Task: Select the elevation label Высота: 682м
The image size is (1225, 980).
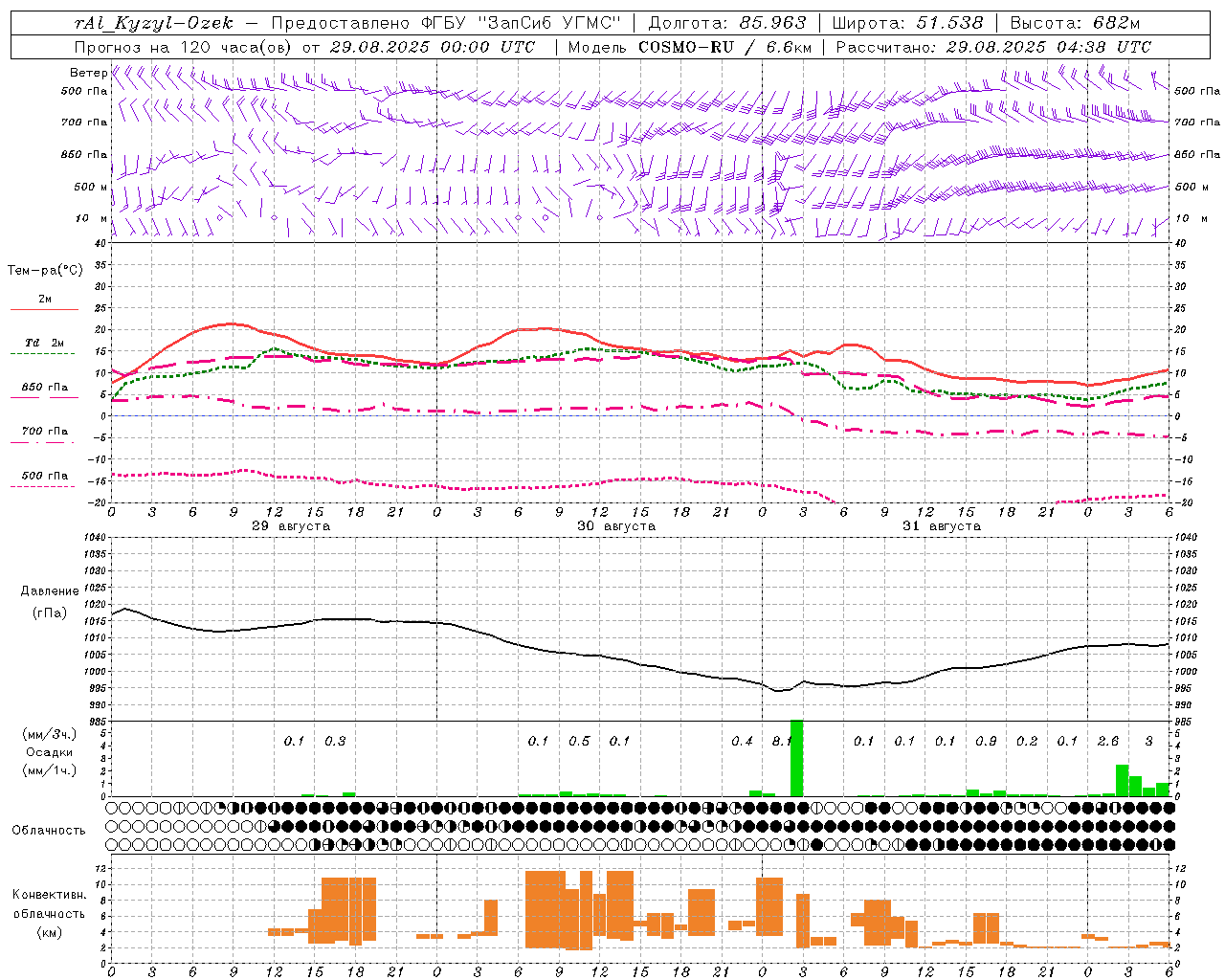Action: click(x=1075, y=23)
